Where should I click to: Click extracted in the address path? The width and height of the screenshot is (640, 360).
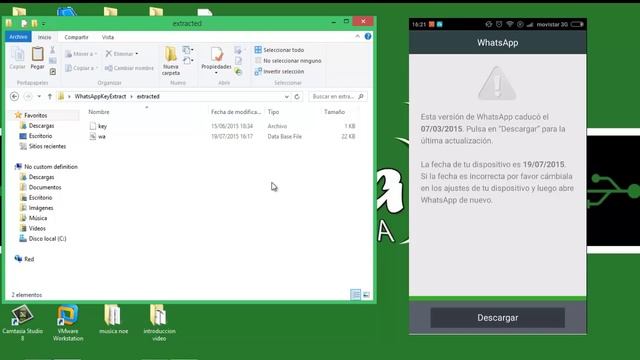(148, 97)
